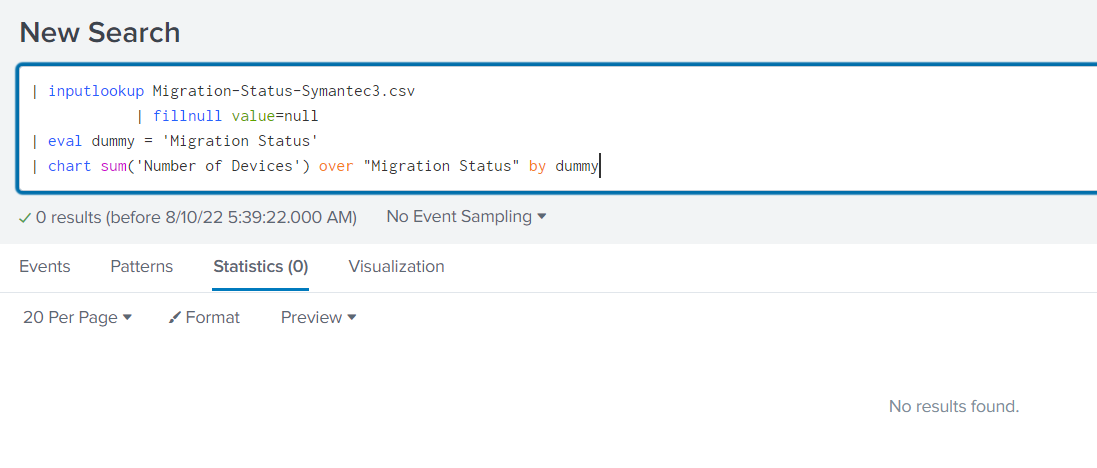Open the Preview dropdown menu

coord(318,317)
